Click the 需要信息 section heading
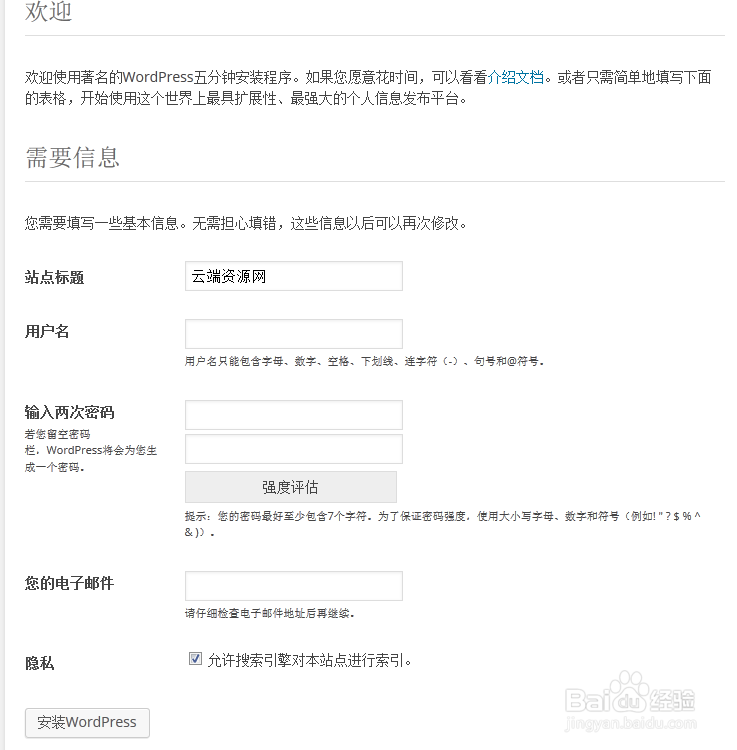 coord(72,157)
